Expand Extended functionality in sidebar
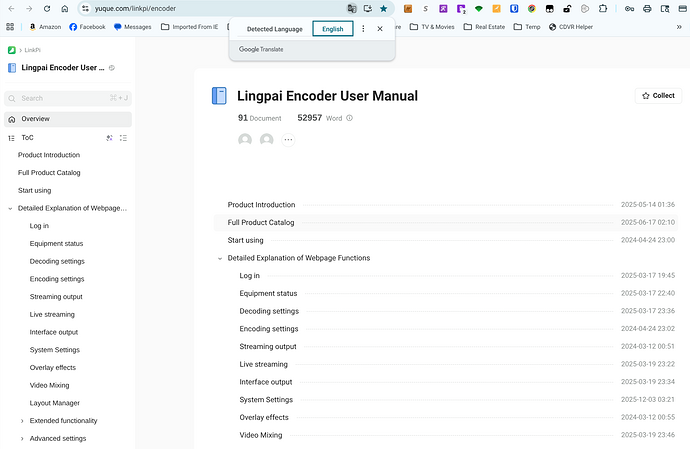 pyautogui.click(x=22, y=421)
